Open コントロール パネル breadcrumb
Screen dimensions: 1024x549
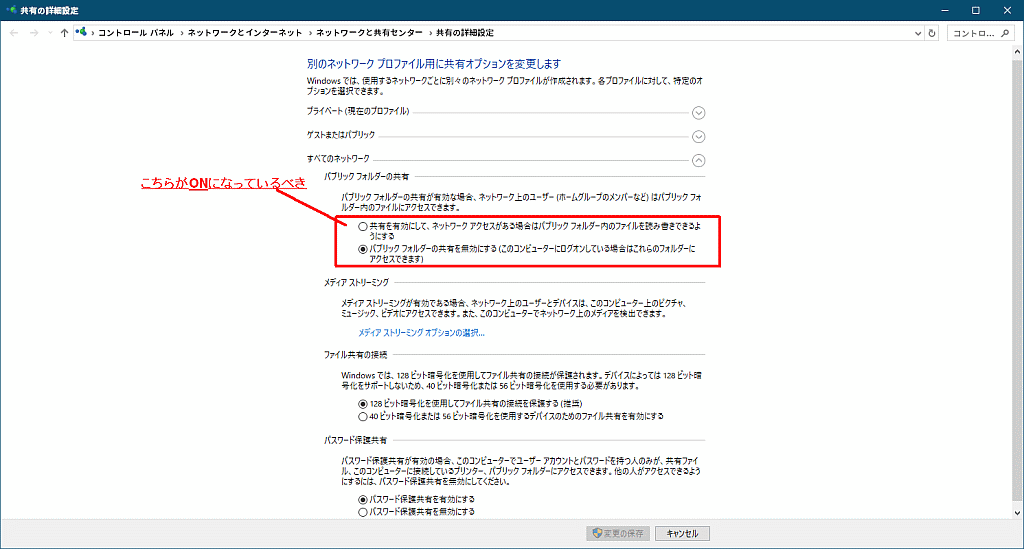136,33
